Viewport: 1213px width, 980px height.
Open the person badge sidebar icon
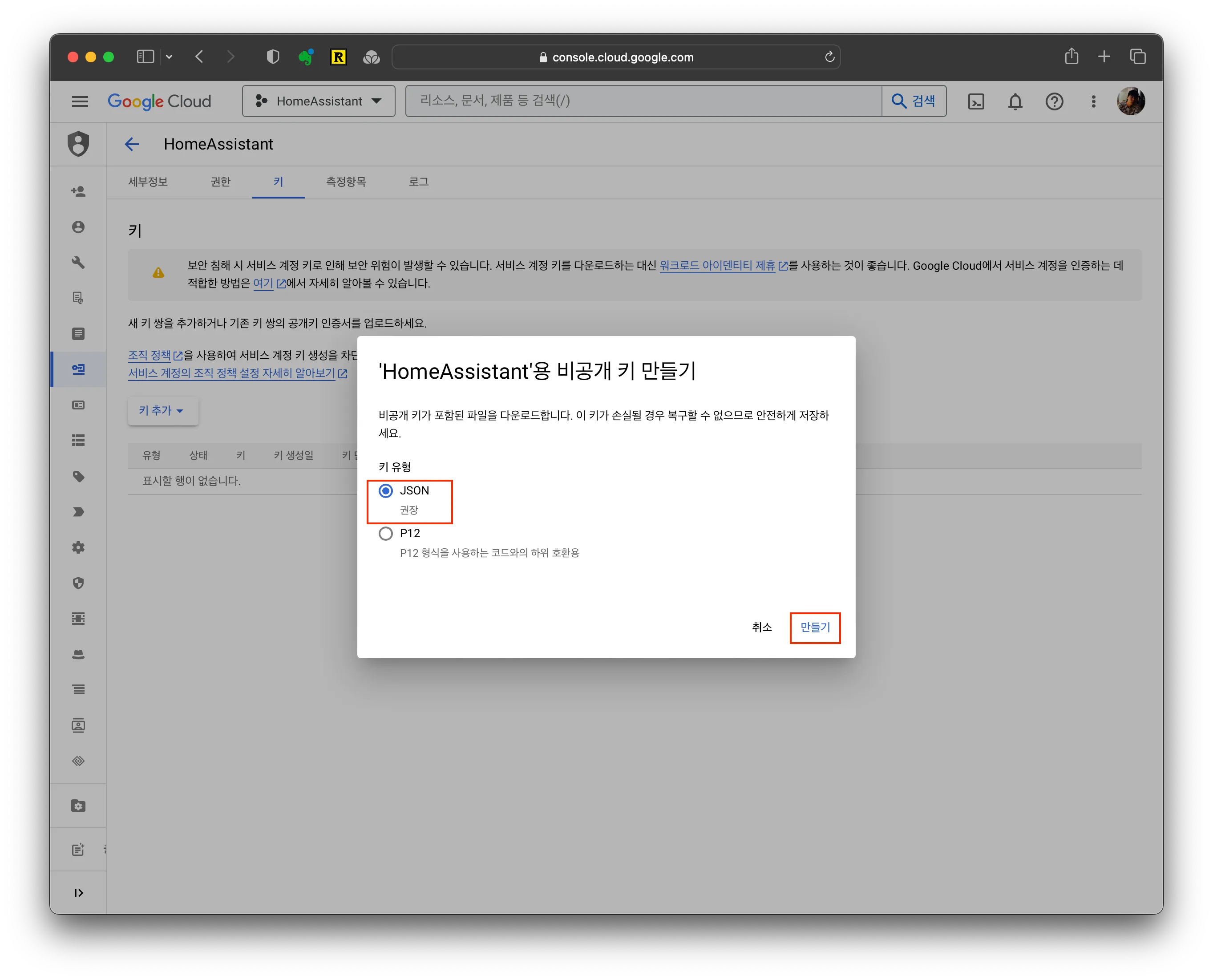[78, 725]
